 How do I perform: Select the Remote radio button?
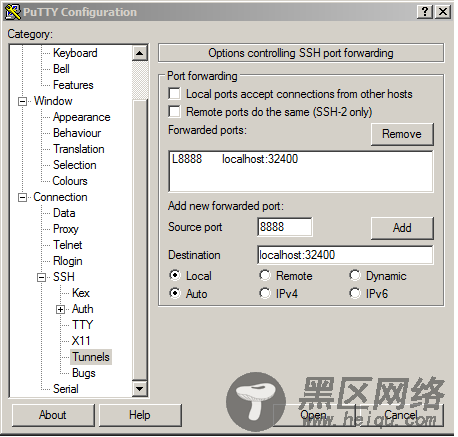(265, 275)
